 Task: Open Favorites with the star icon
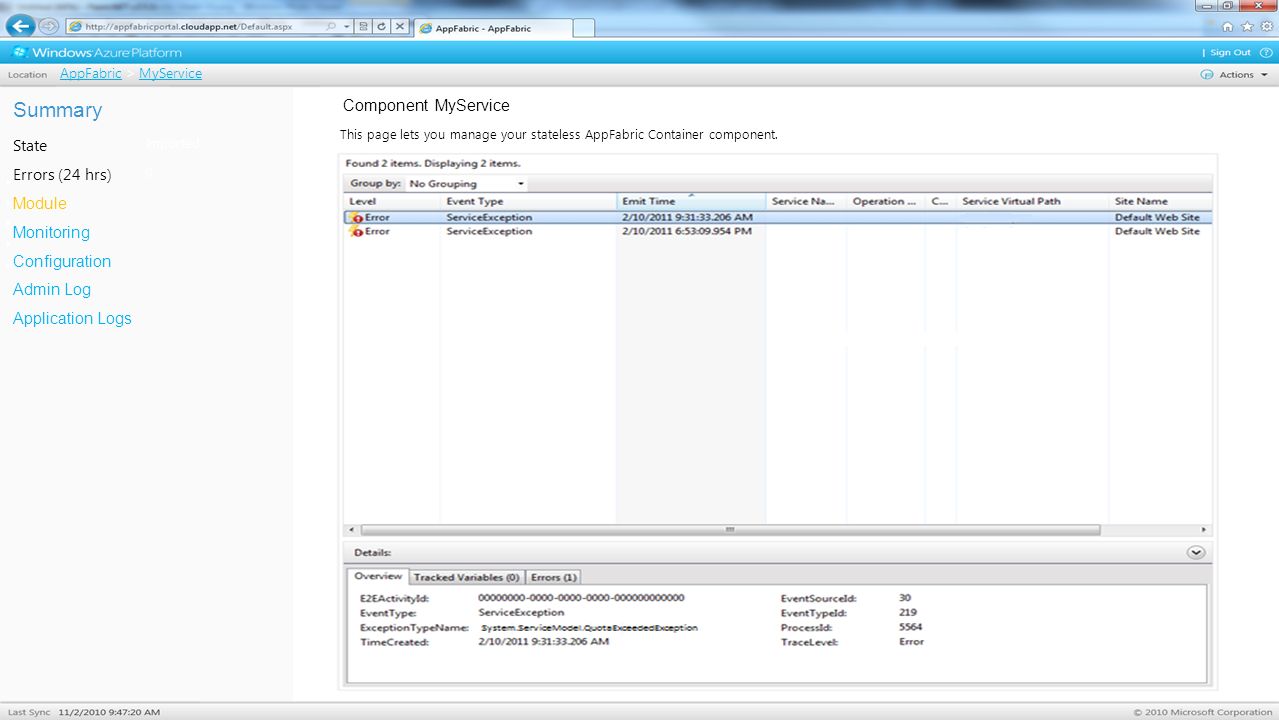pyautogui.click(x=1247, y=27)
